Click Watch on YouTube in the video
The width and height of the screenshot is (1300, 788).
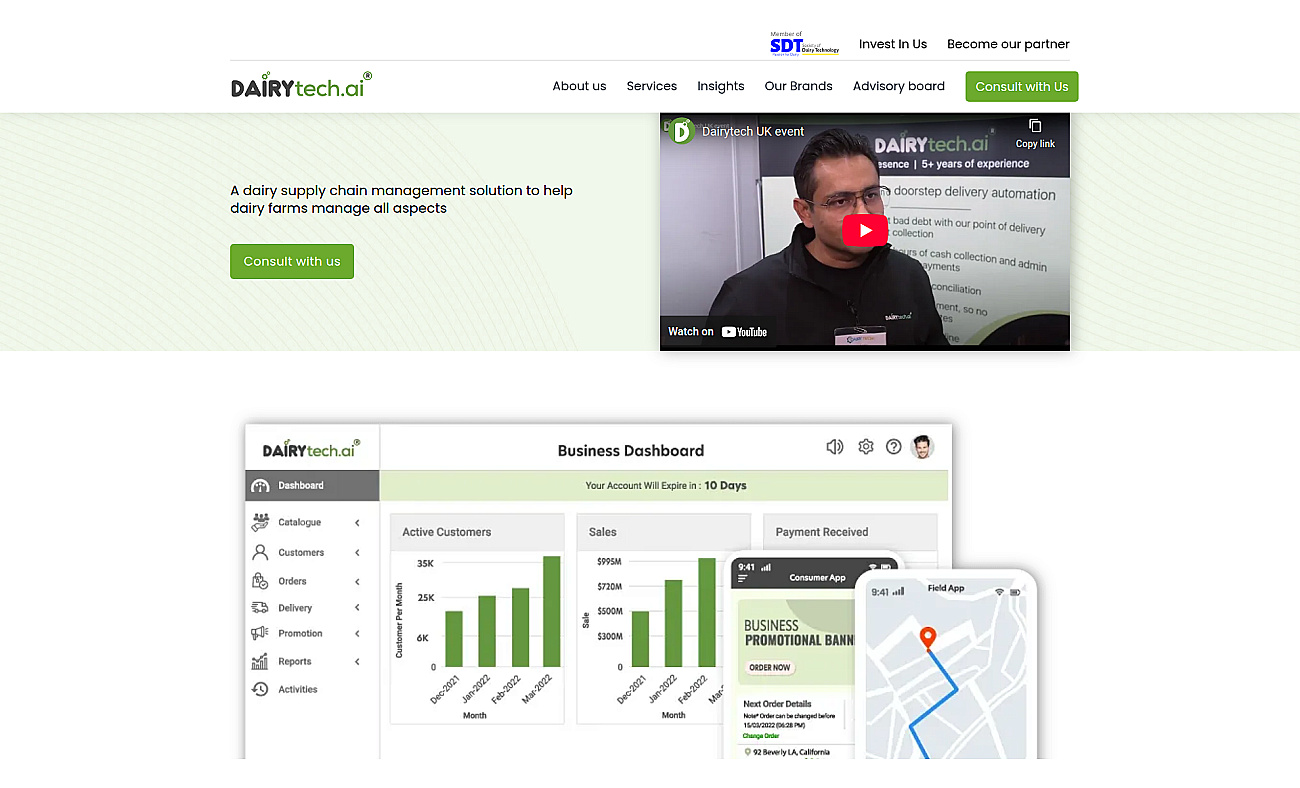click(718, 331)
